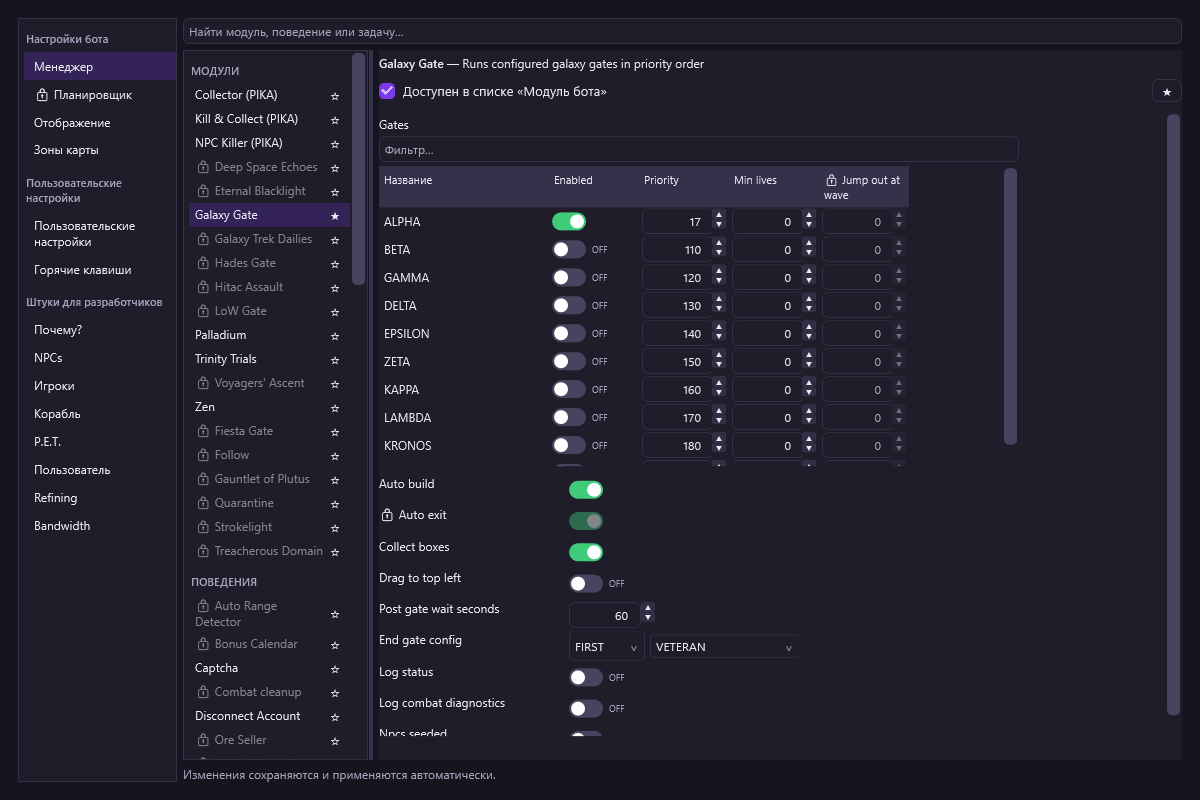Screen dimensions: 1200x800
Task: Star the Disconnect Account behavior
Action: point(335,717)
